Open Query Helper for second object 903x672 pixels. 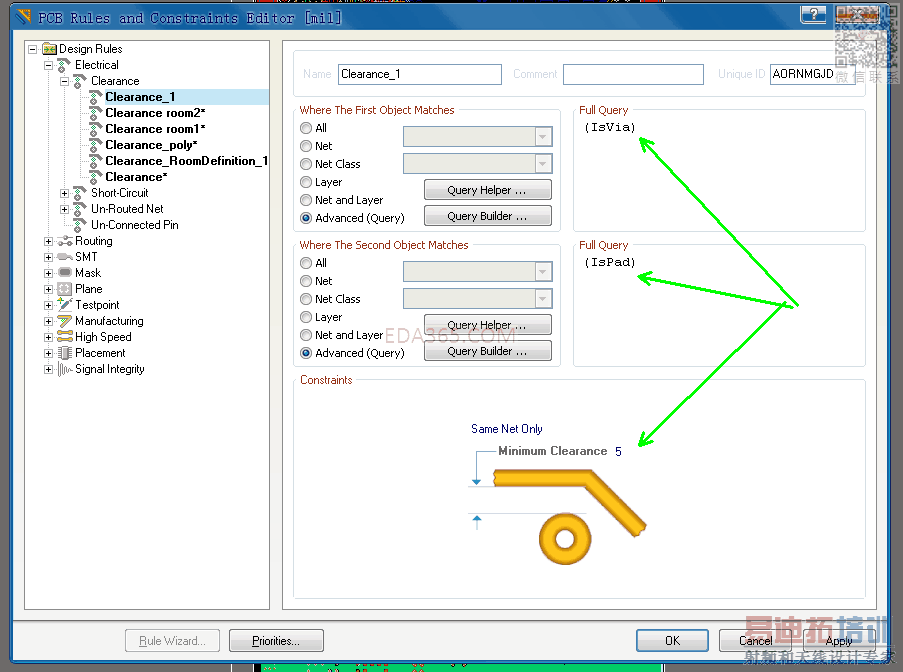(x=487, y=325)
